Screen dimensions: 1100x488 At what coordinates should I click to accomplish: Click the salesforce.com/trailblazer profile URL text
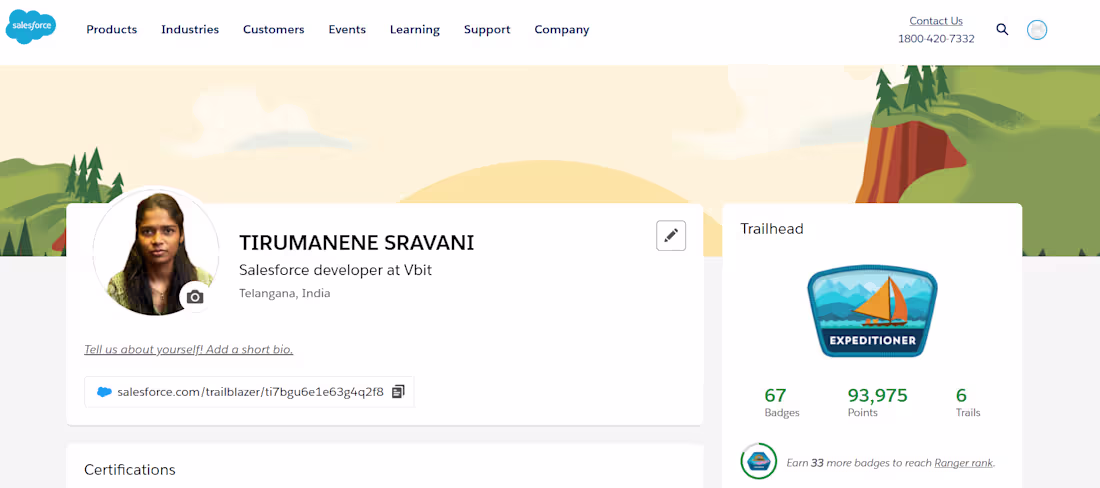250,392
